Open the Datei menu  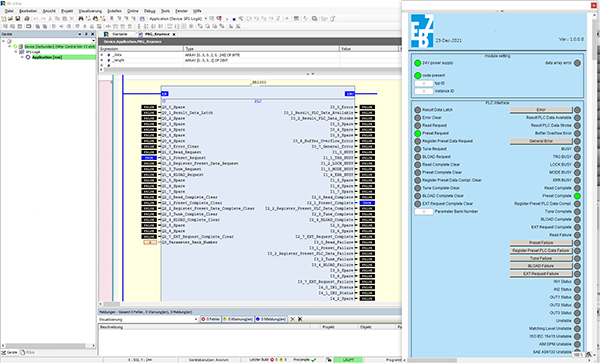click(9, 11)
